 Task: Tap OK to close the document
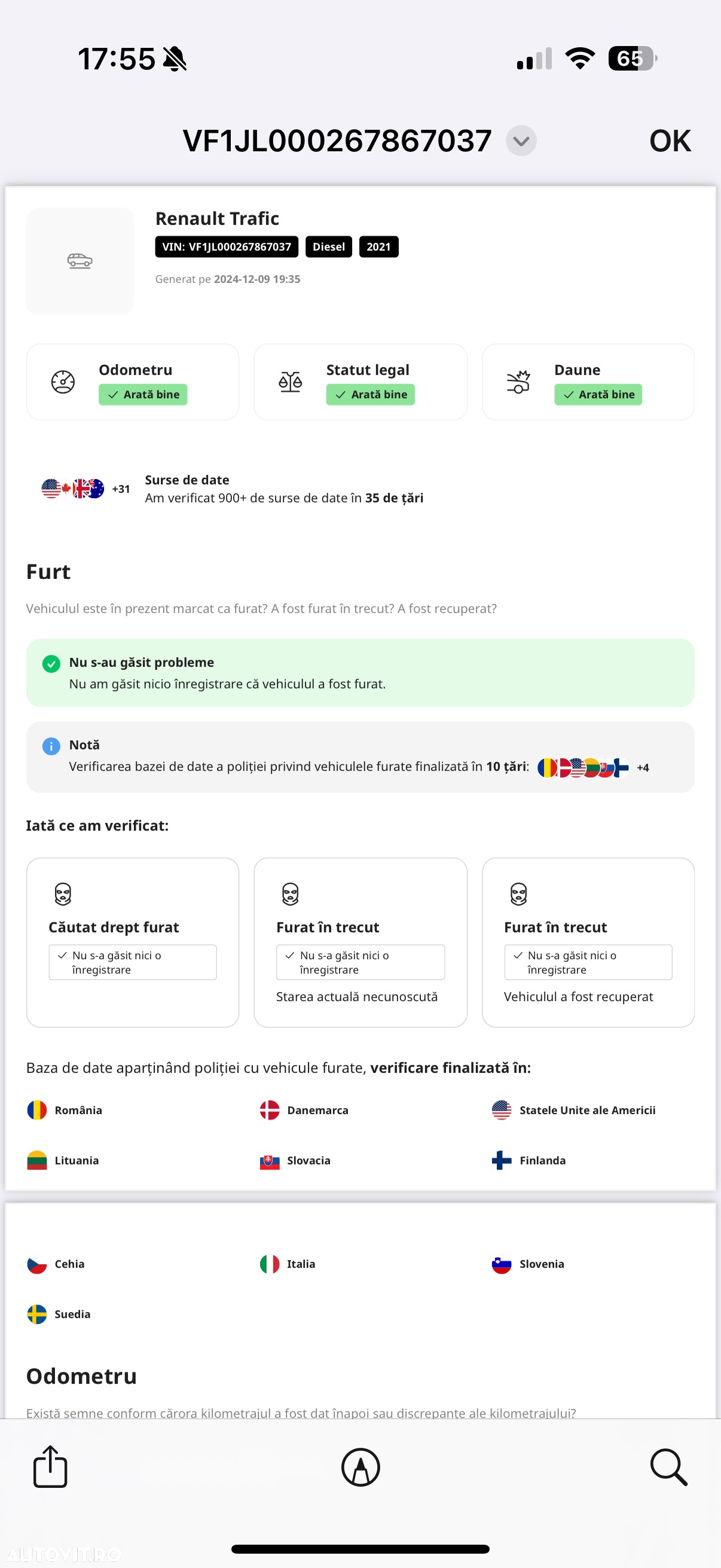coord(670,141)
